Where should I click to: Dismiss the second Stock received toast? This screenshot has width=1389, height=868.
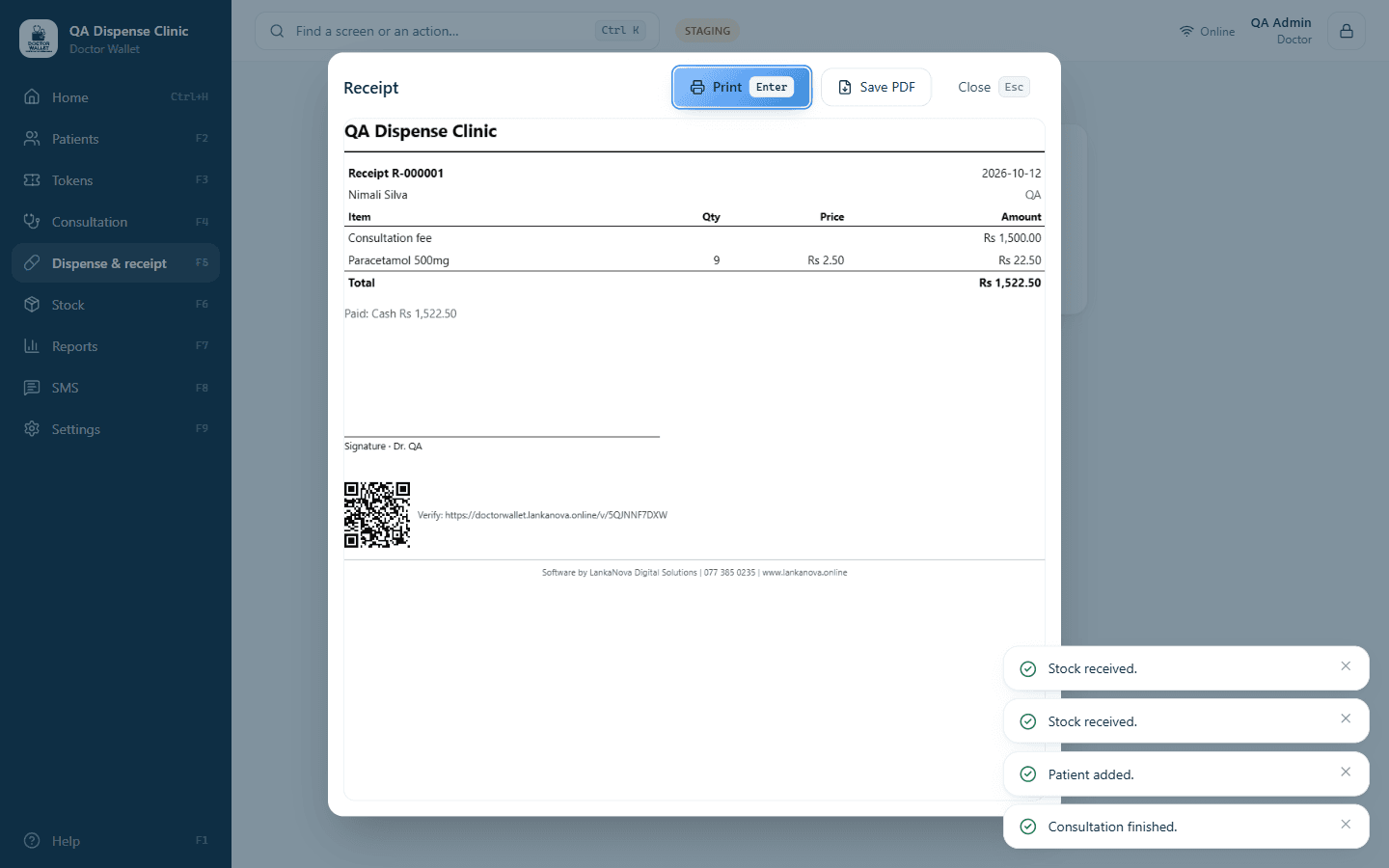point(1346,719)
